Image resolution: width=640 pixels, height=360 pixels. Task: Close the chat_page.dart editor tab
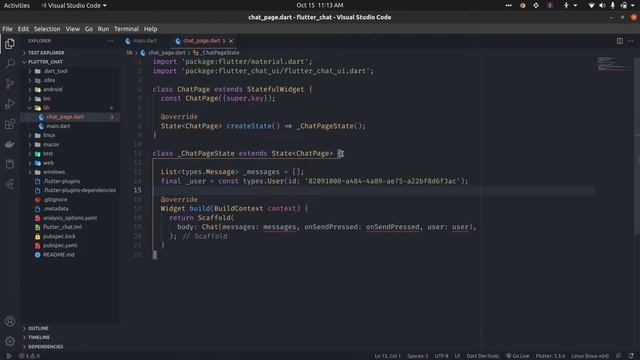[x=231, y=41]
